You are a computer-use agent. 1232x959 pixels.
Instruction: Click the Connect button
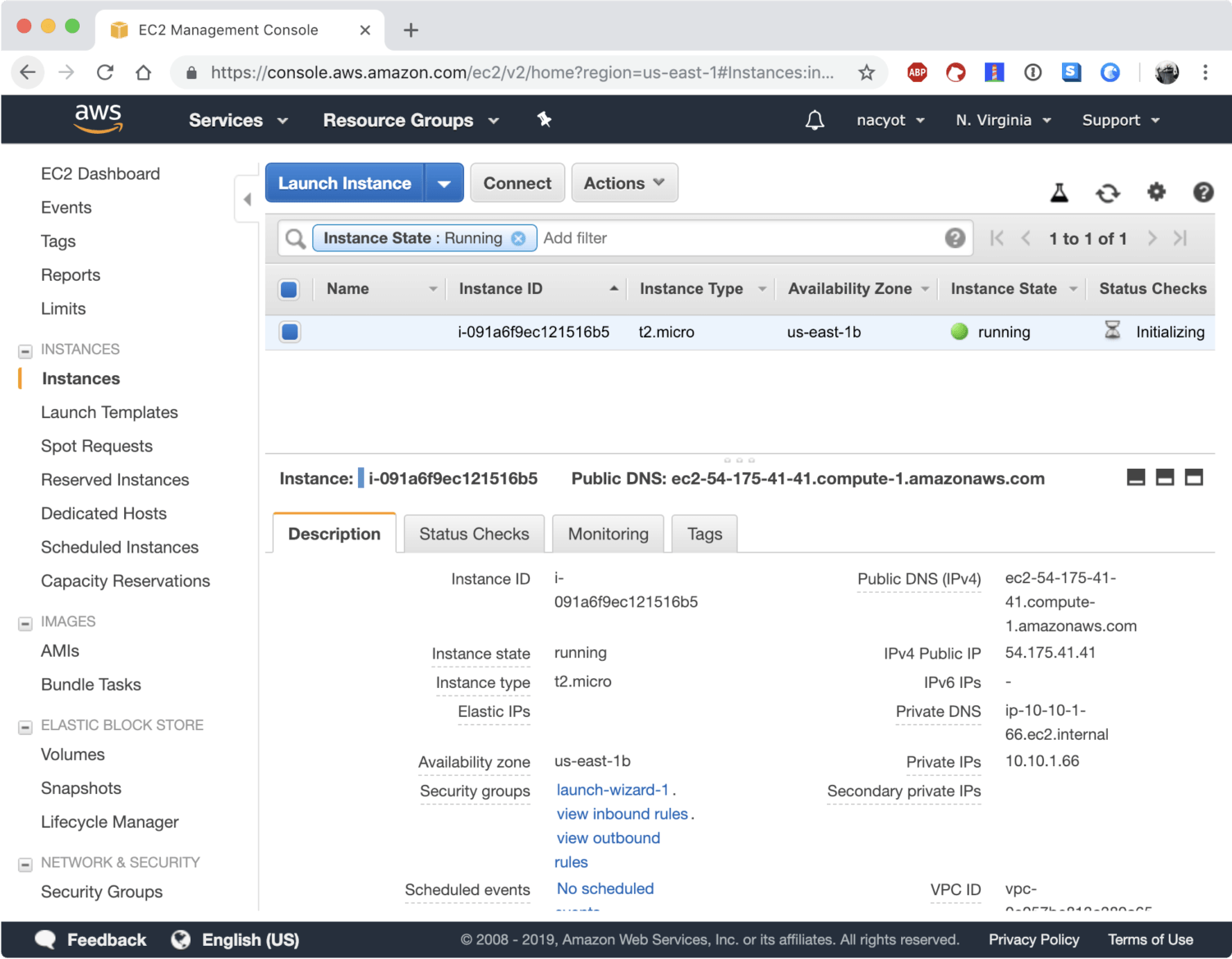[x=517, y=183]
